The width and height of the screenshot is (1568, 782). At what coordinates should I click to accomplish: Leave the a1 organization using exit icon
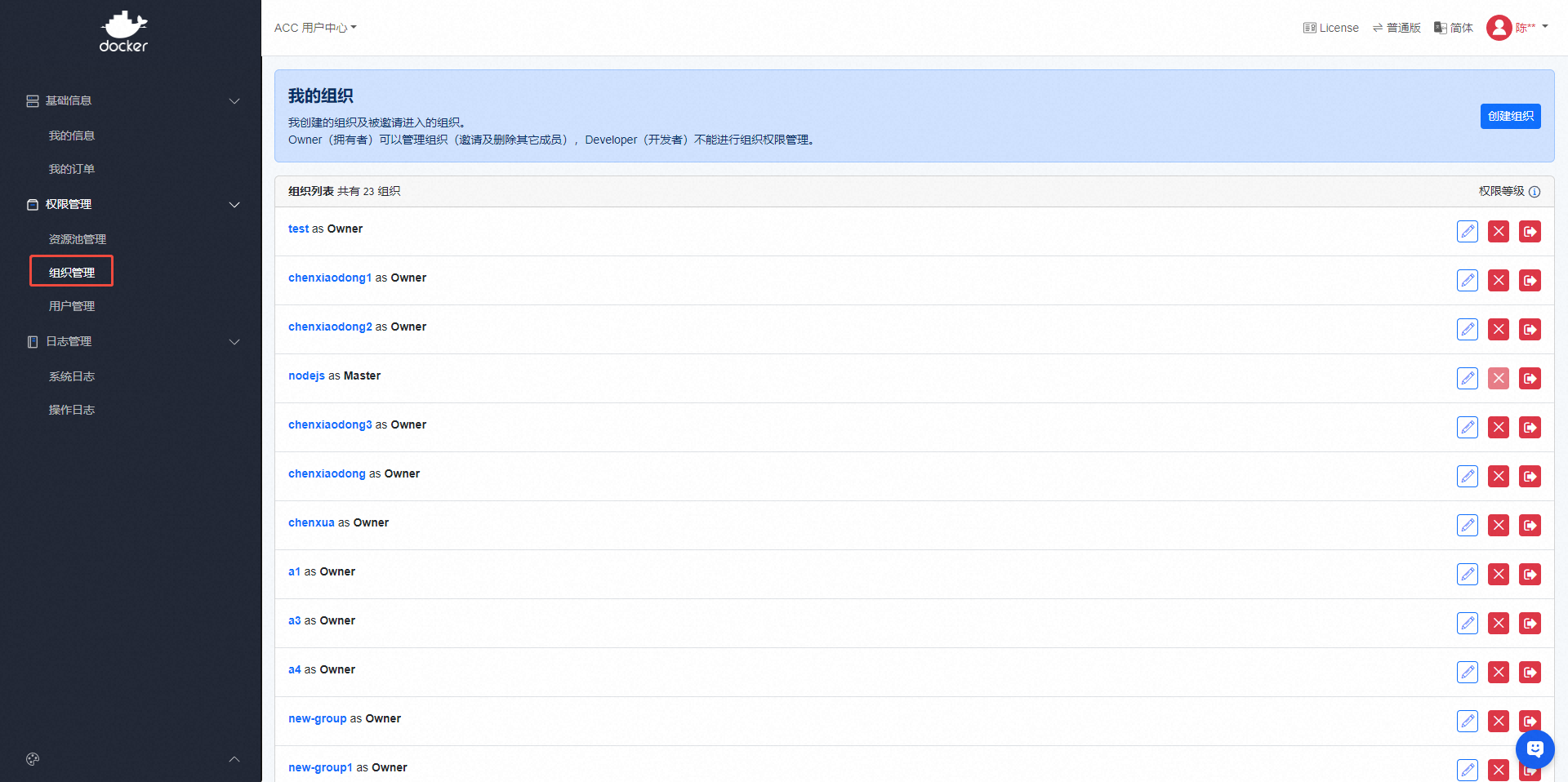coord(1529,575)
